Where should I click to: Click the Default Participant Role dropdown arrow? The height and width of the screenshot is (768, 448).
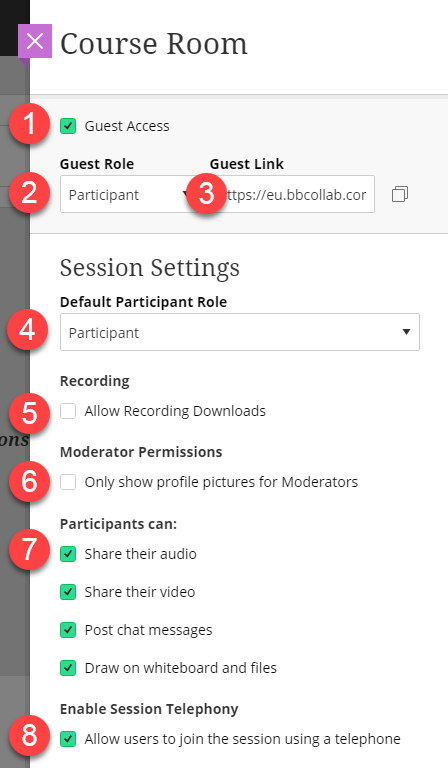coord(406,332)
